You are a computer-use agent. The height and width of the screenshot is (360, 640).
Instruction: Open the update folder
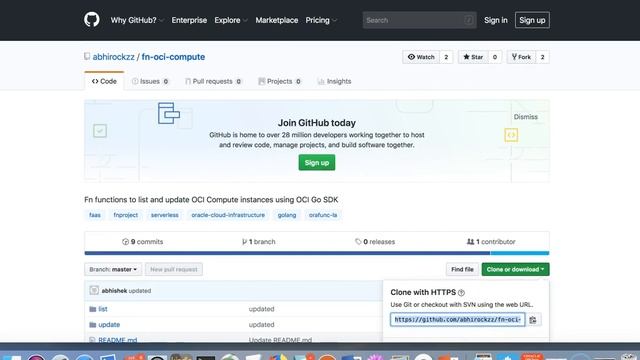pos(109,324)
